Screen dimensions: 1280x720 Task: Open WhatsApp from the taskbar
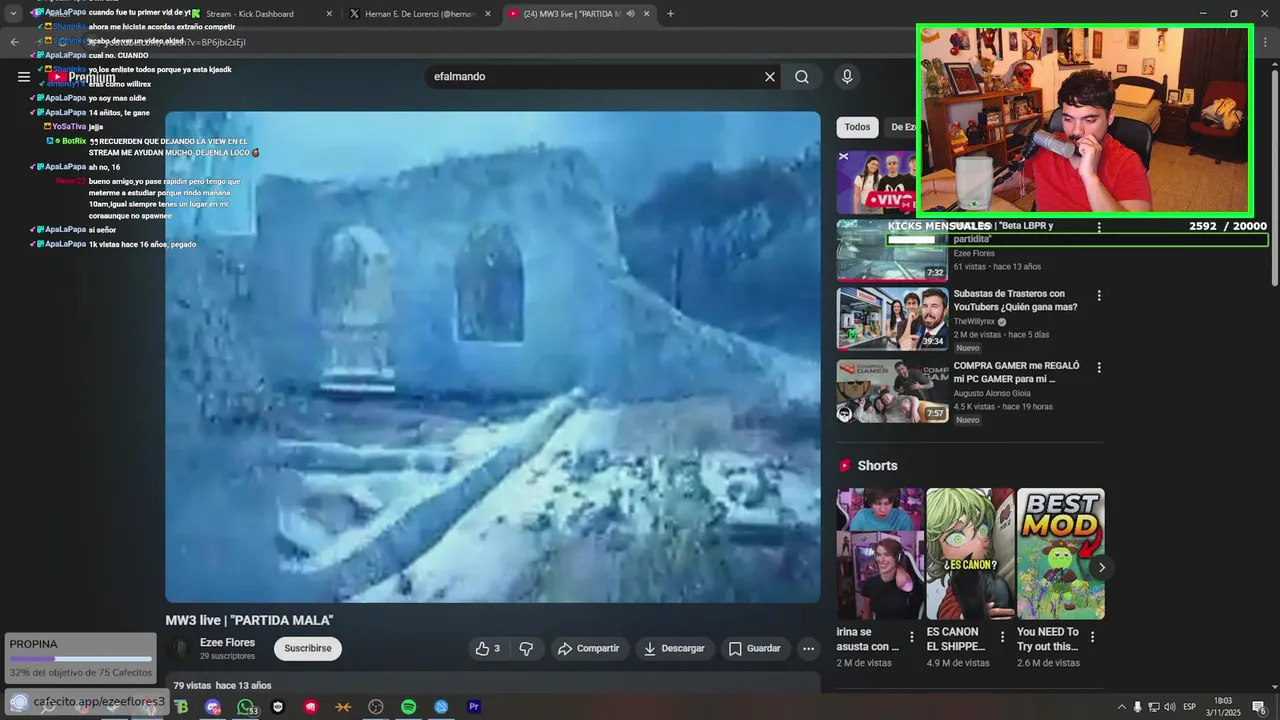245,707
